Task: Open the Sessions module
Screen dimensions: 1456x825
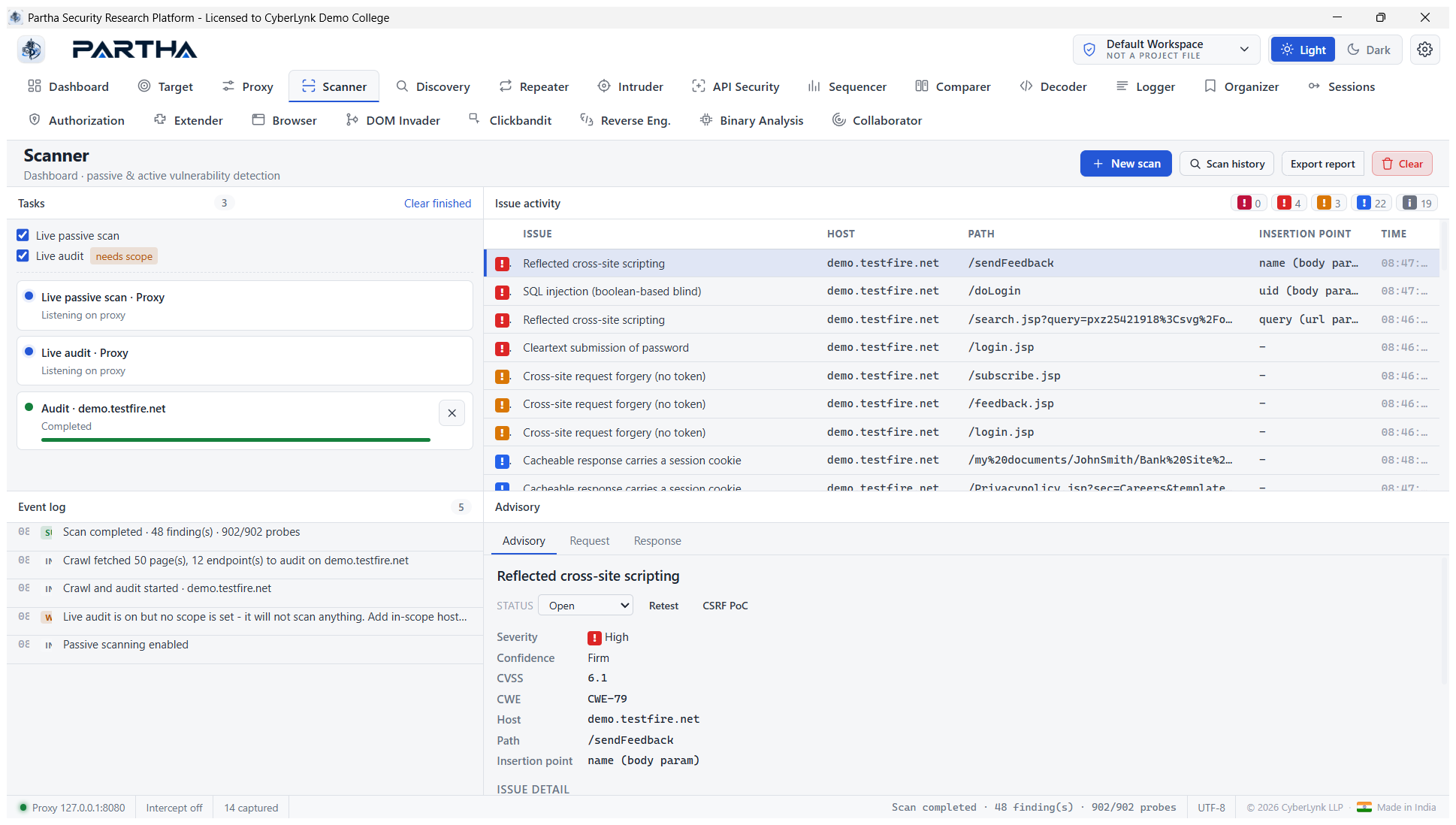Action: 1341,86
